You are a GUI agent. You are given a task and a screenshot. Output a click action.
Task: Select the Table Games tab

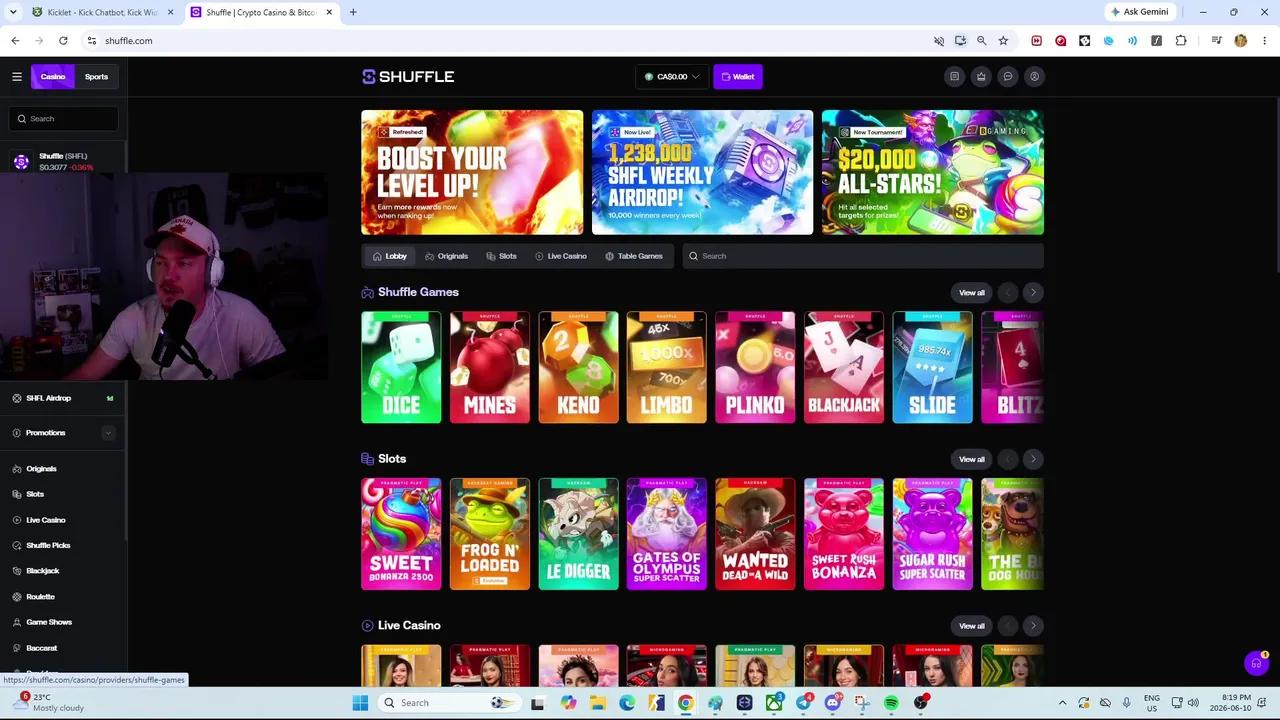(x=634, y=256)
